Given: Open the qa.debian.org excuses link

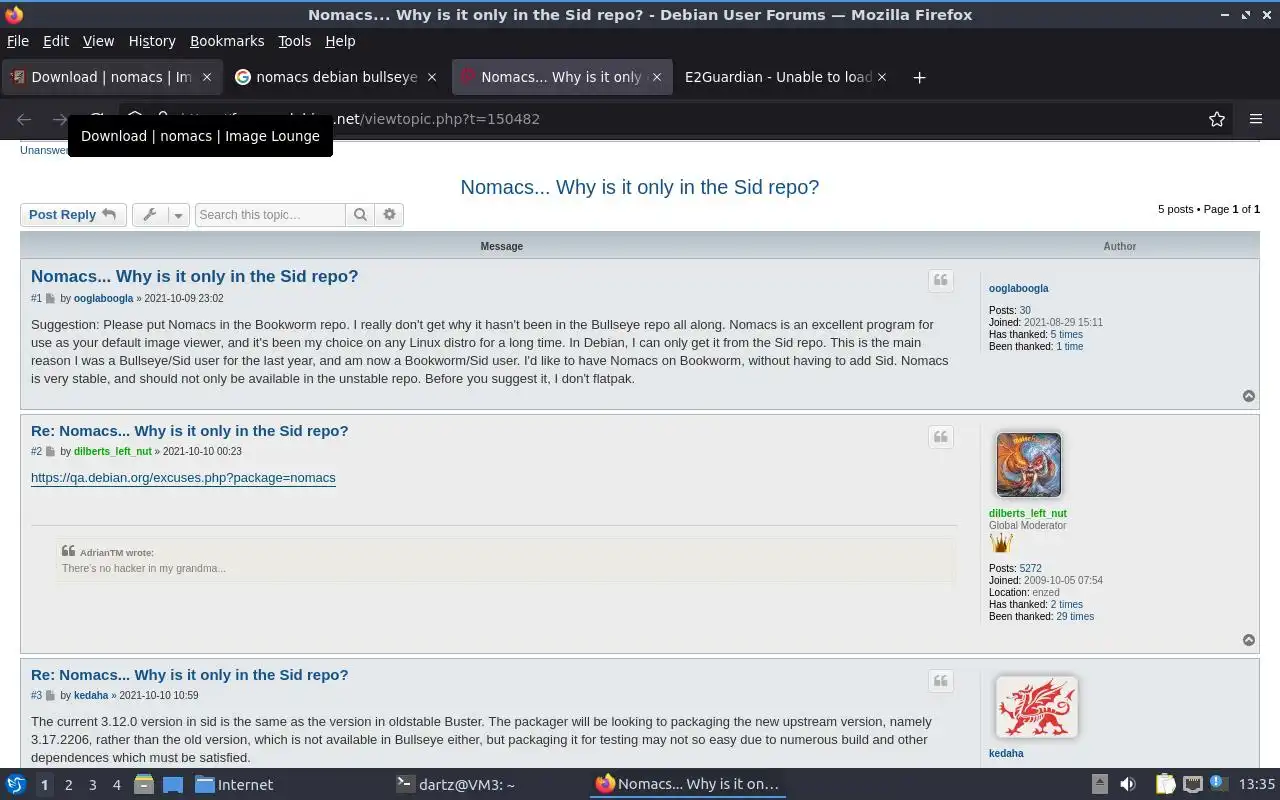Looking at the screenshot, I should pos(183,478).
